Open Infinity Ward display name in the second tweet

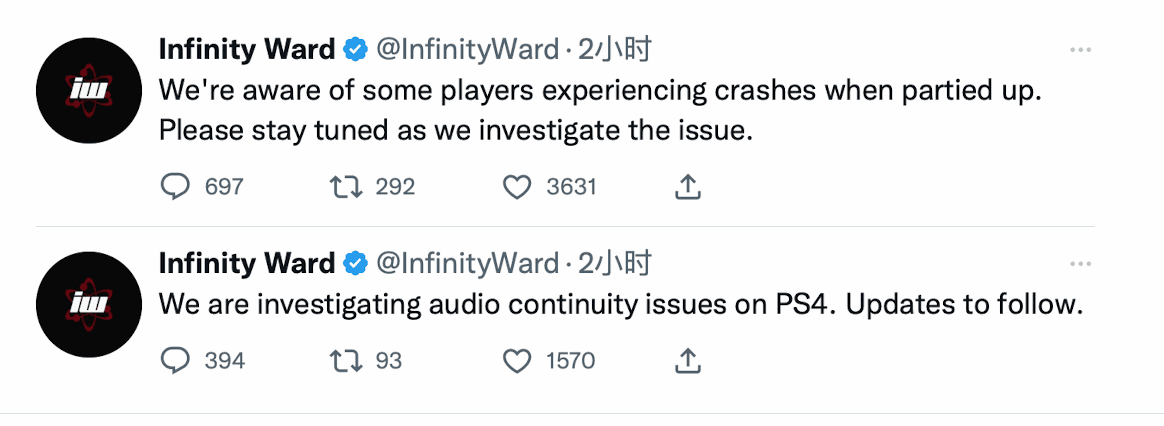tap(247, 263)
